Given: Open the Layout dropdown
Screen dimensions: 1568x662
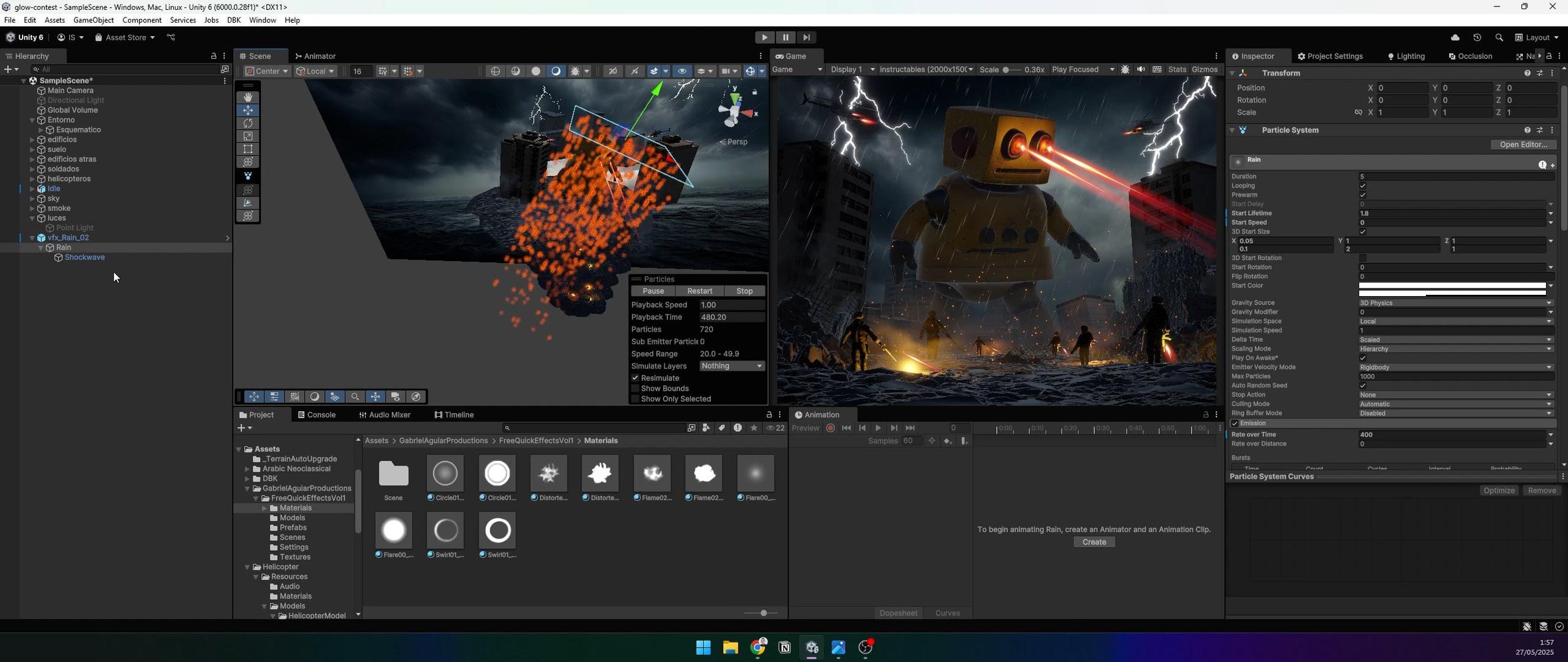Looking at the screenshot, I should pyautogui.click(x=1537, y=37).
